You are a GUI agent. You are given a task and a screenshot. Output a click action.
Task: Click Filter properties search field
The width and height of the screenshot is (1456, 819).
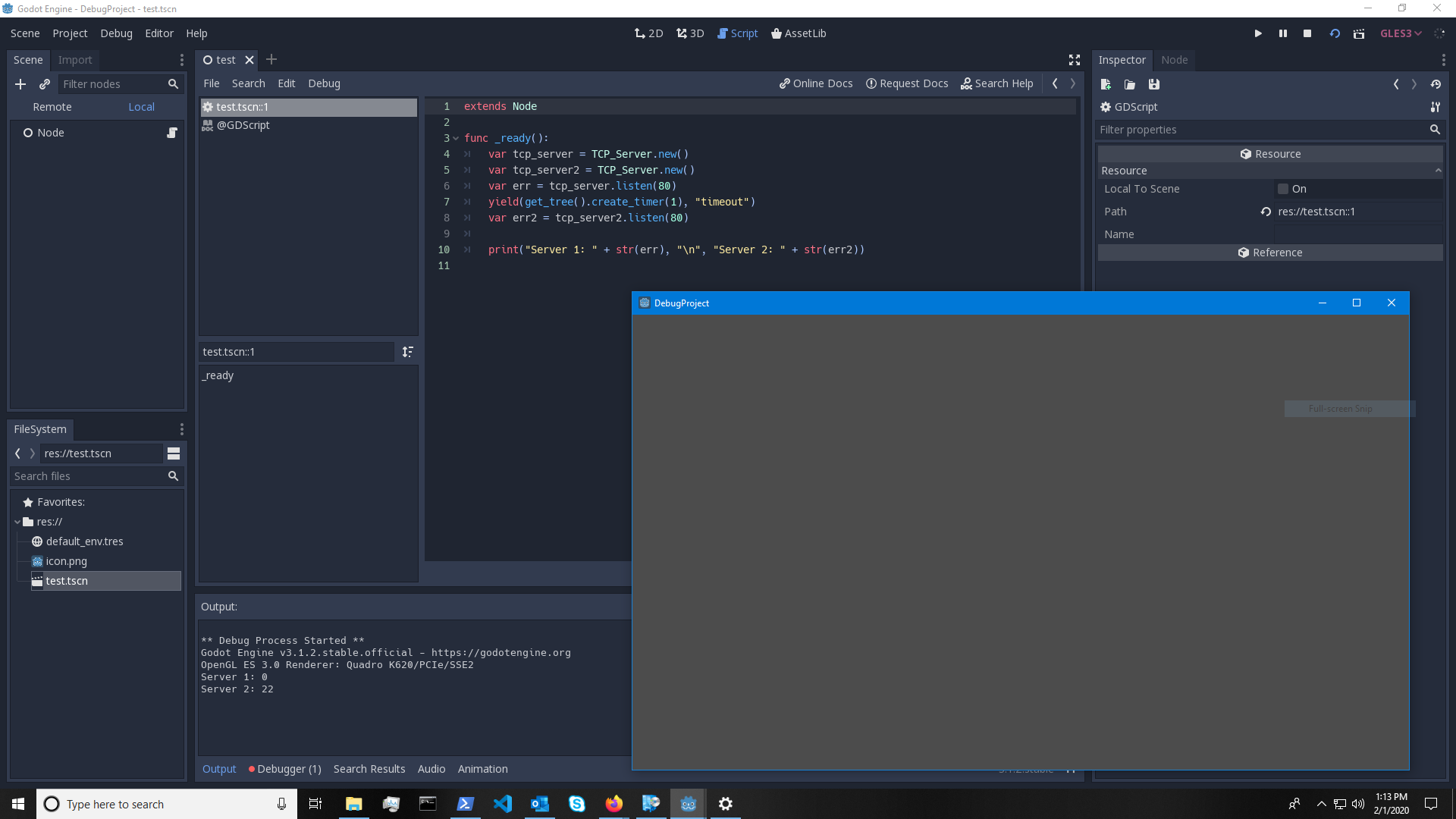tap(1270, 130)
